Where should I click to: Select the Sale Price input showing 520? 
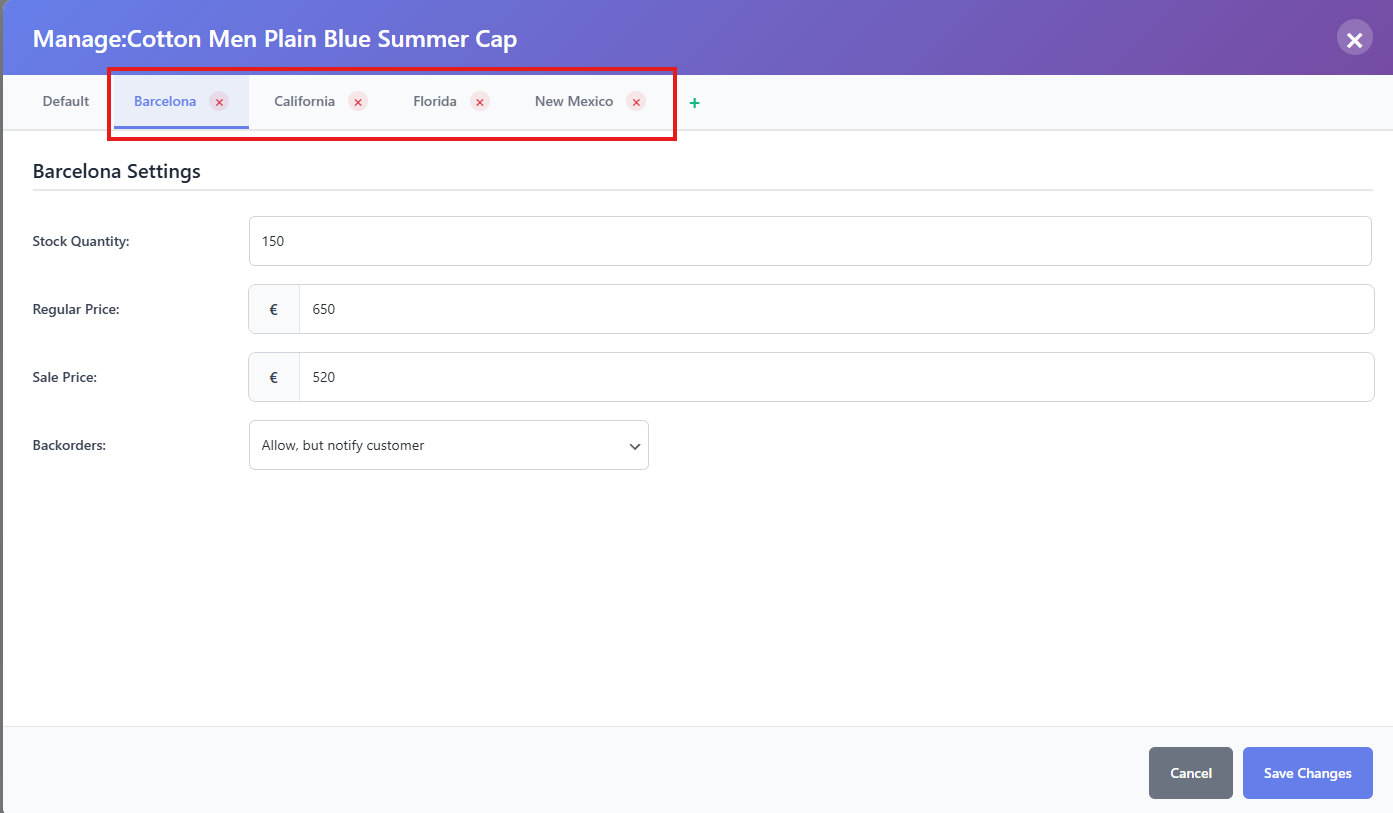835,378
